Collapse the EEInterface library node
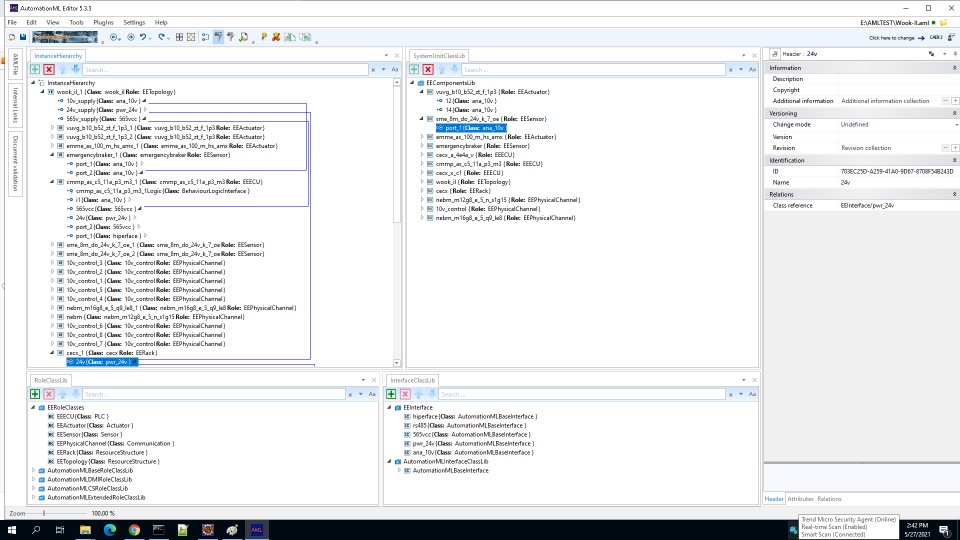 [389, 407]
